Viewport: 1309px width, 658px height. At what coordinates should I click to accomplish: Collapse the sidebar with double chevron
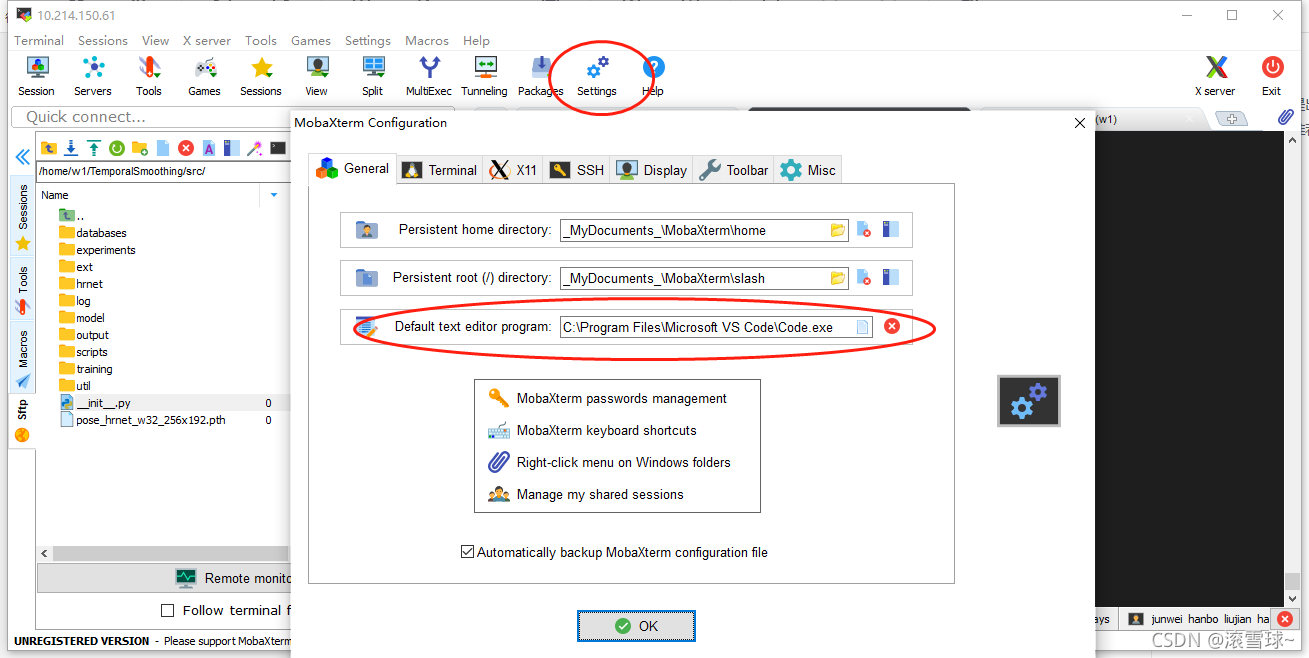point(22,157)
